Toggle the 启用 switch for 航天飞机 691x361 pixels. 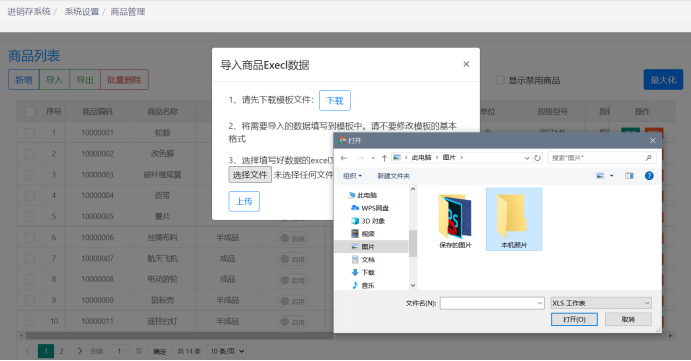293,259
